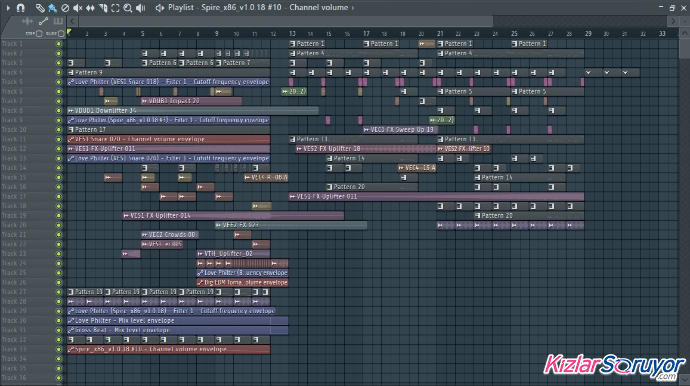690x386 pixels.
Task: Open the Playlist options menu arrow
Action: pos(8,7)
